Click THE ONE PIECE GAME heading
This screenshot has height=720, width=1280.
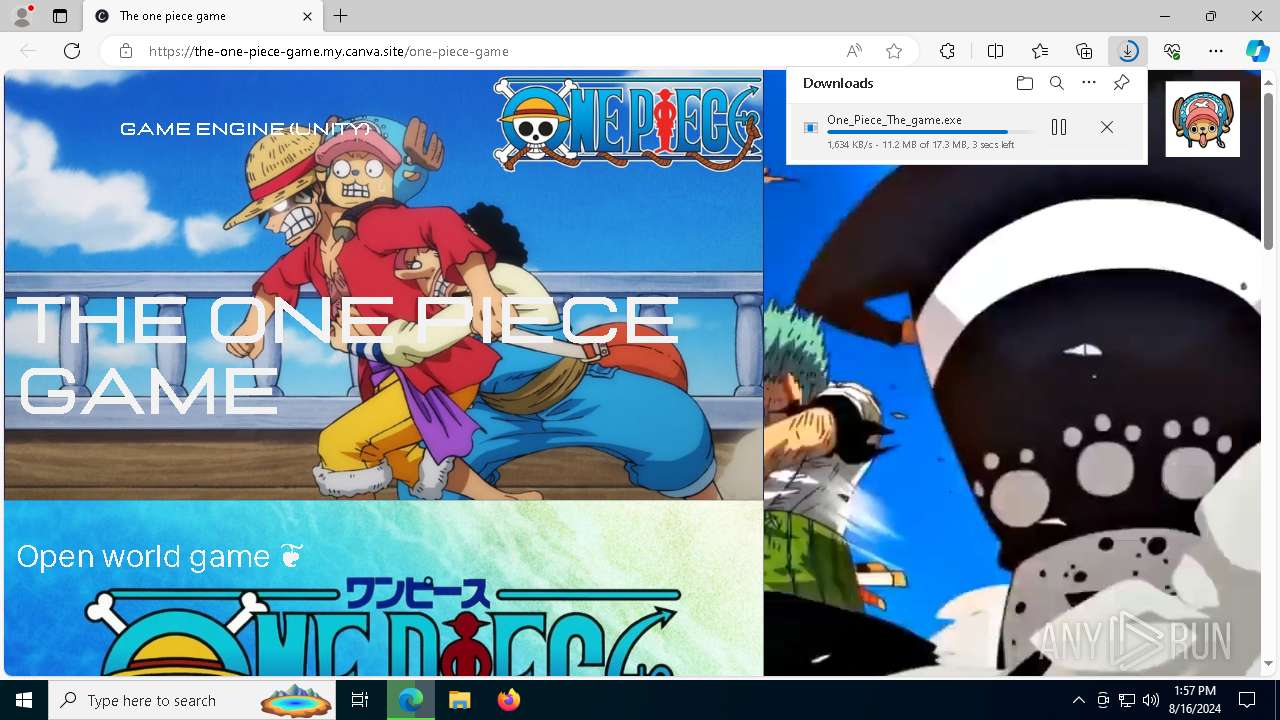[x=348, y=354]
